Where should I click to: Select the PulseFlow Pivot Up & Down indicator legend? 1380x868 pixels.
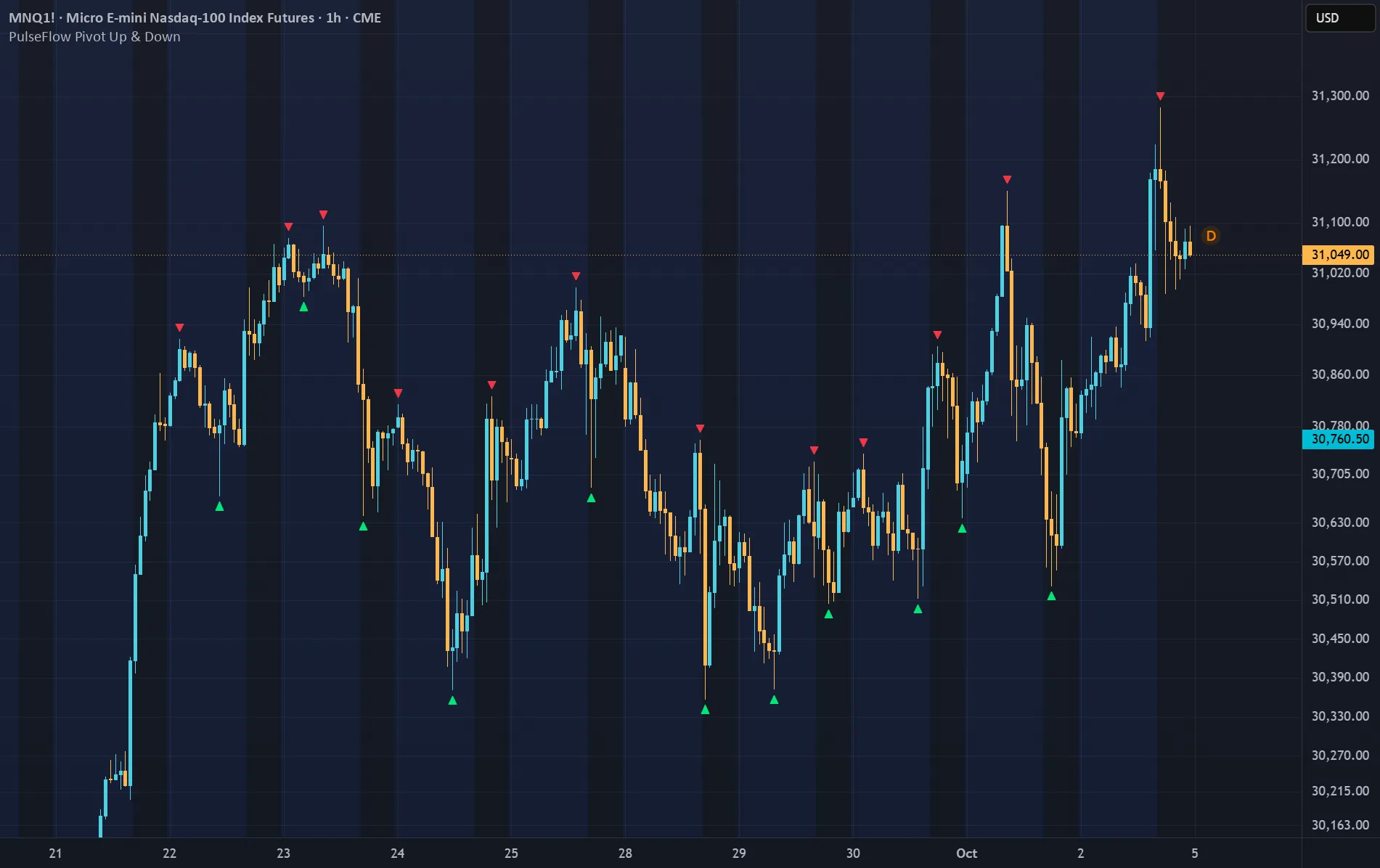click(94, 37)
